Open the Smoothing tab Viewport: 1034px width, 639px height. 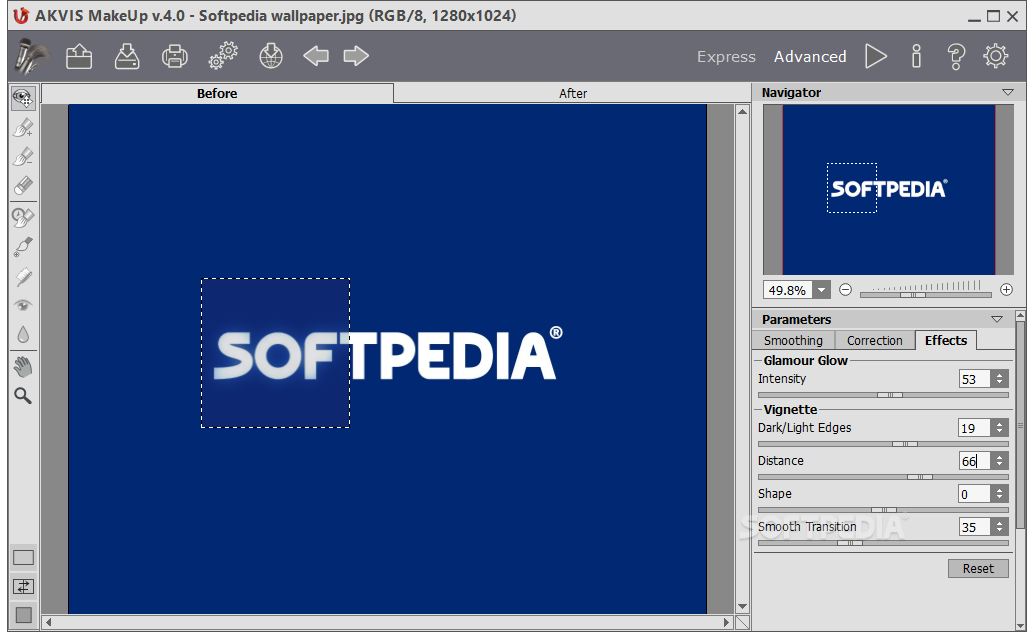[793, 340]
